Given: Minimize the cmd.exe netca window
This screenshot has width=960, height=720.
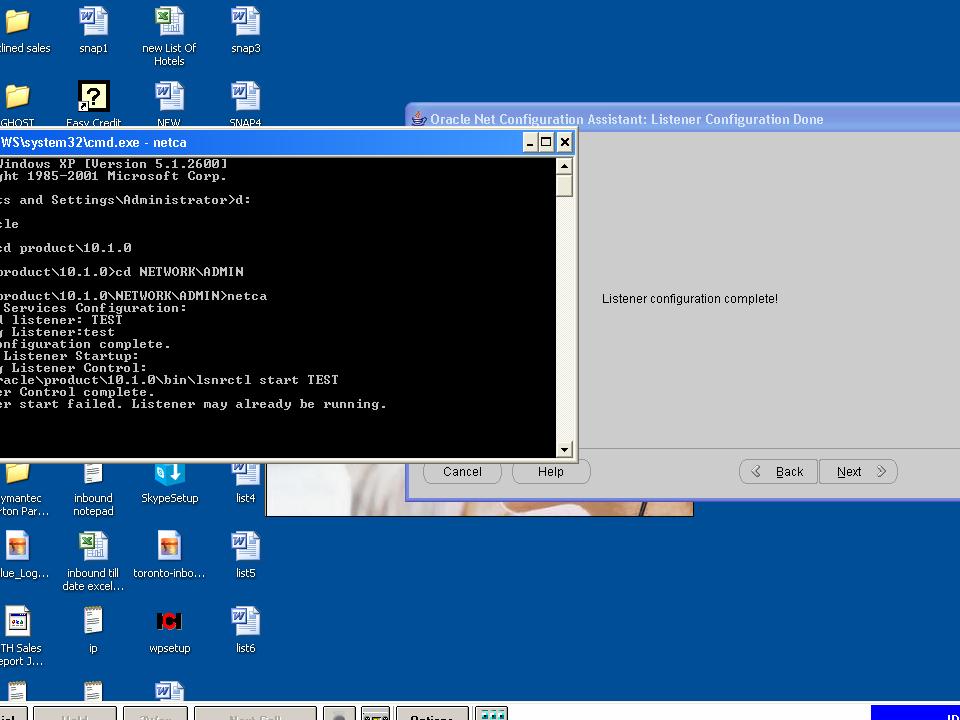Looking at the screenshot, I should pos(530,143).
